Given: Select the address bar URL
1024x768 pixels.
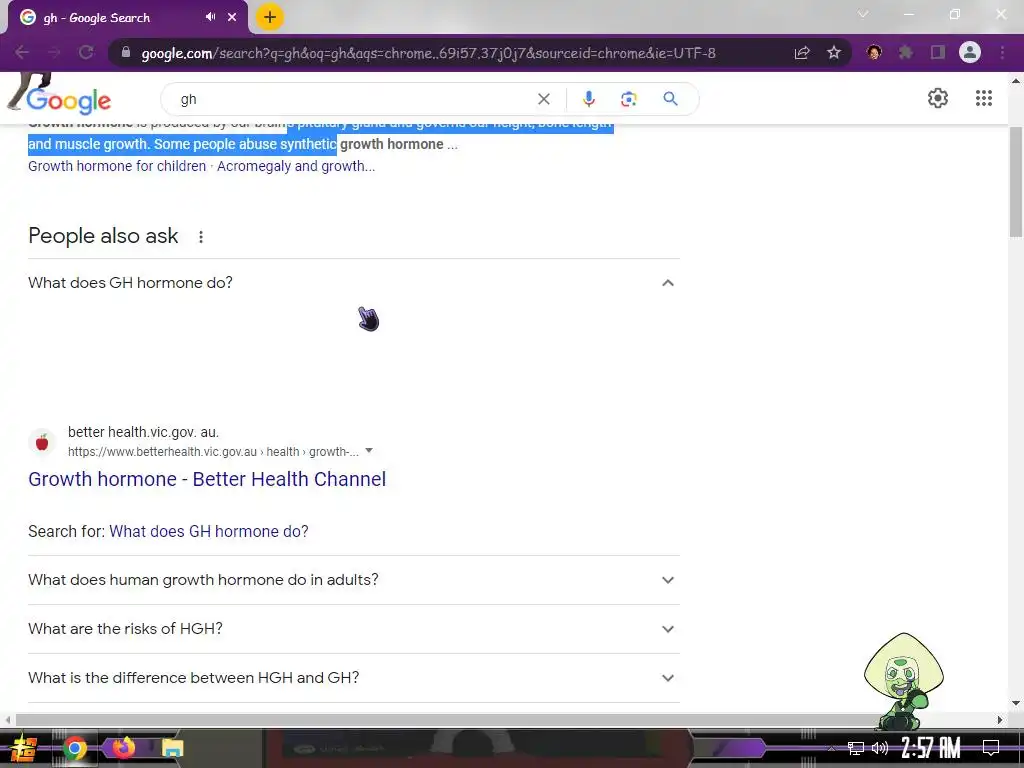Looking at the screenshot, I should point(428,53).
